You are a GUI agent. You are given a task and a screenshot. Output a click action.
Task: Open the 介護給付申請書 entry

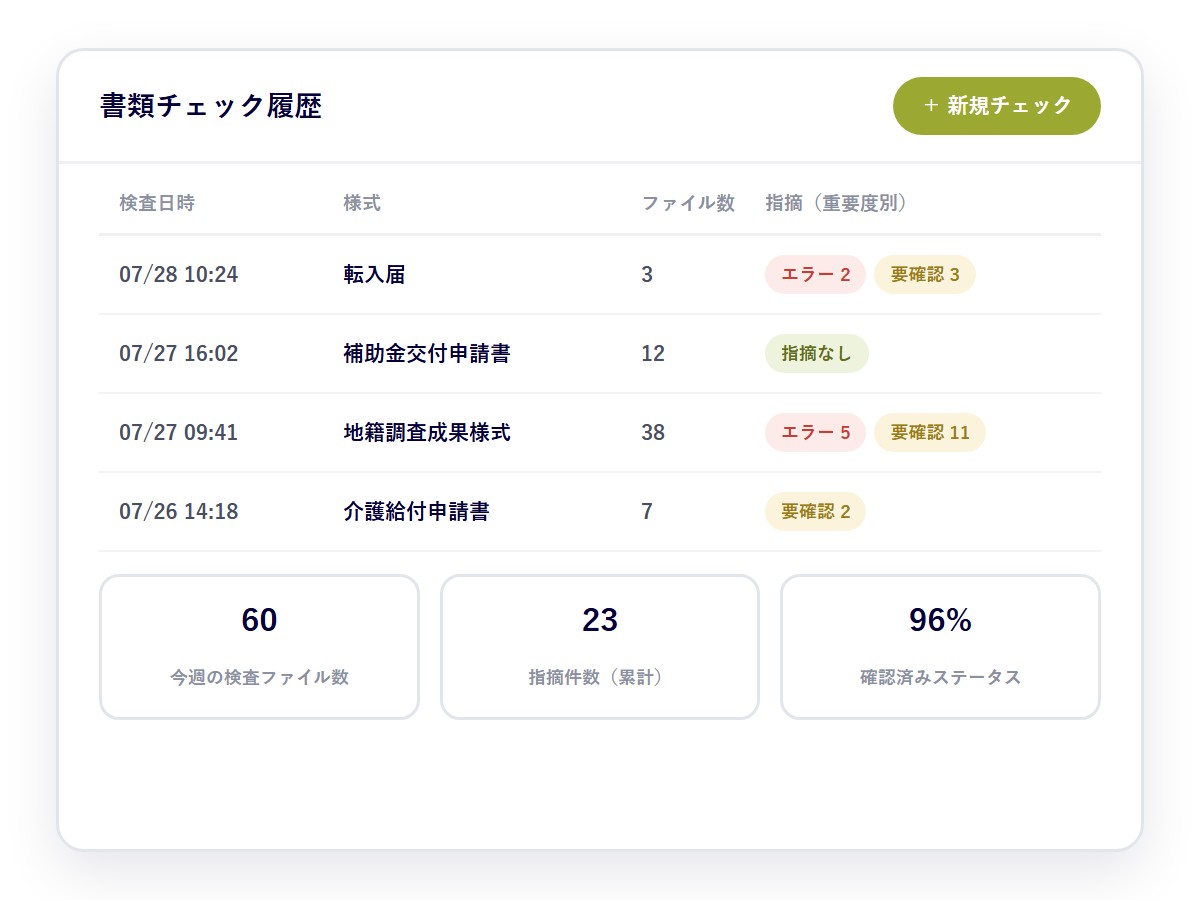tap(416, 511)
